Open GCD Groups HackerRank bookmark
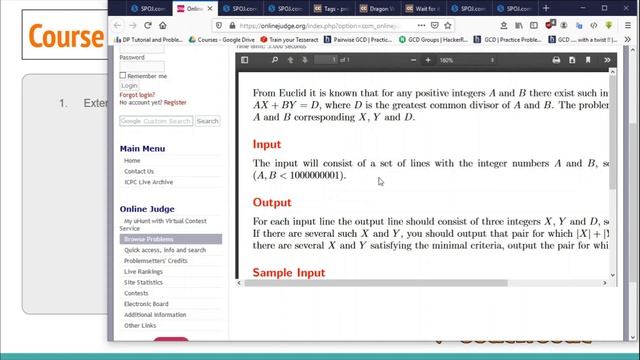640x360 pixels. [x=433, y=40]
